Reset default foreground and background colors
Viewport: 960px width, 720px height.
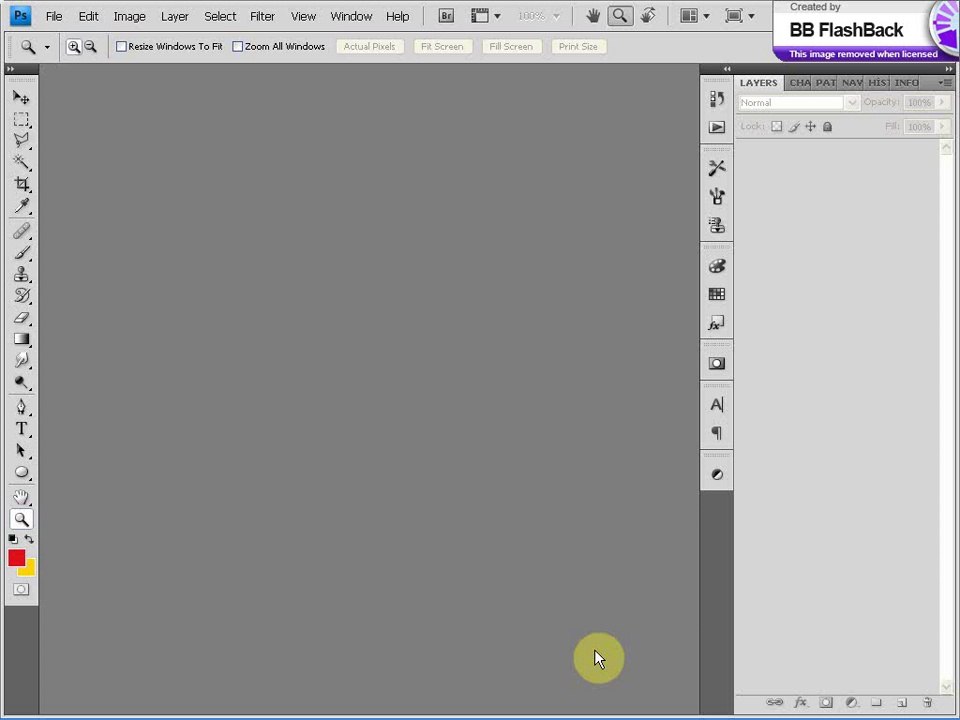tap(13, 539)
